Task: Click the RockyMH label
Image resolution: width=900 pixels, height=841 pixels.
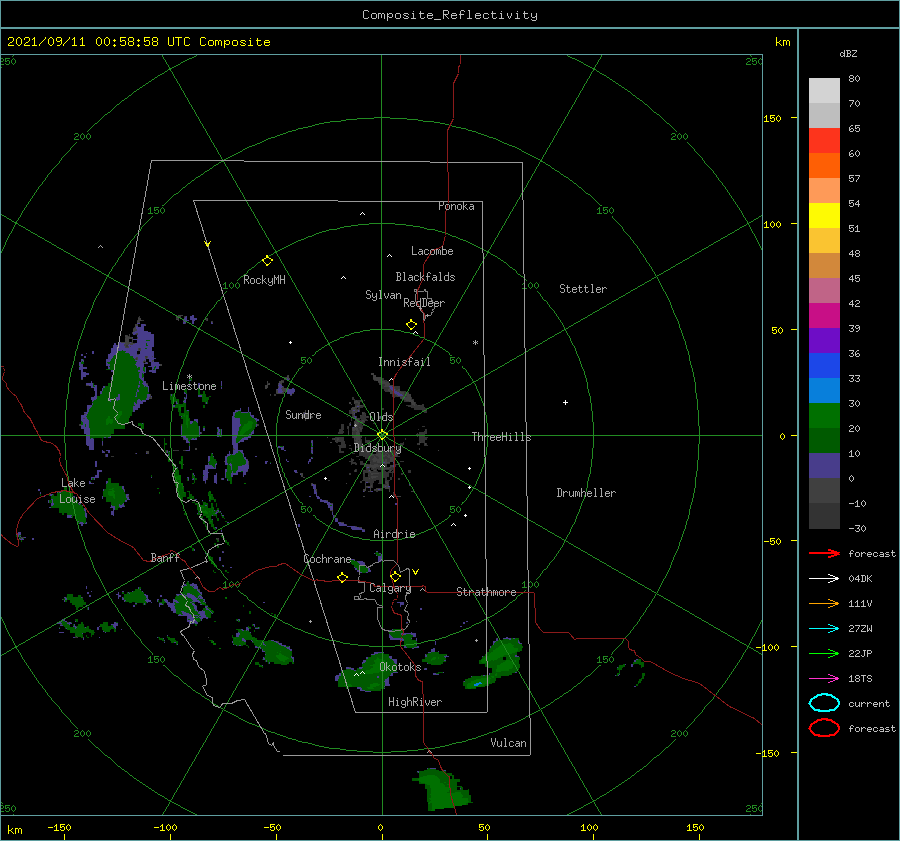Action: click(x=264, y=280)
